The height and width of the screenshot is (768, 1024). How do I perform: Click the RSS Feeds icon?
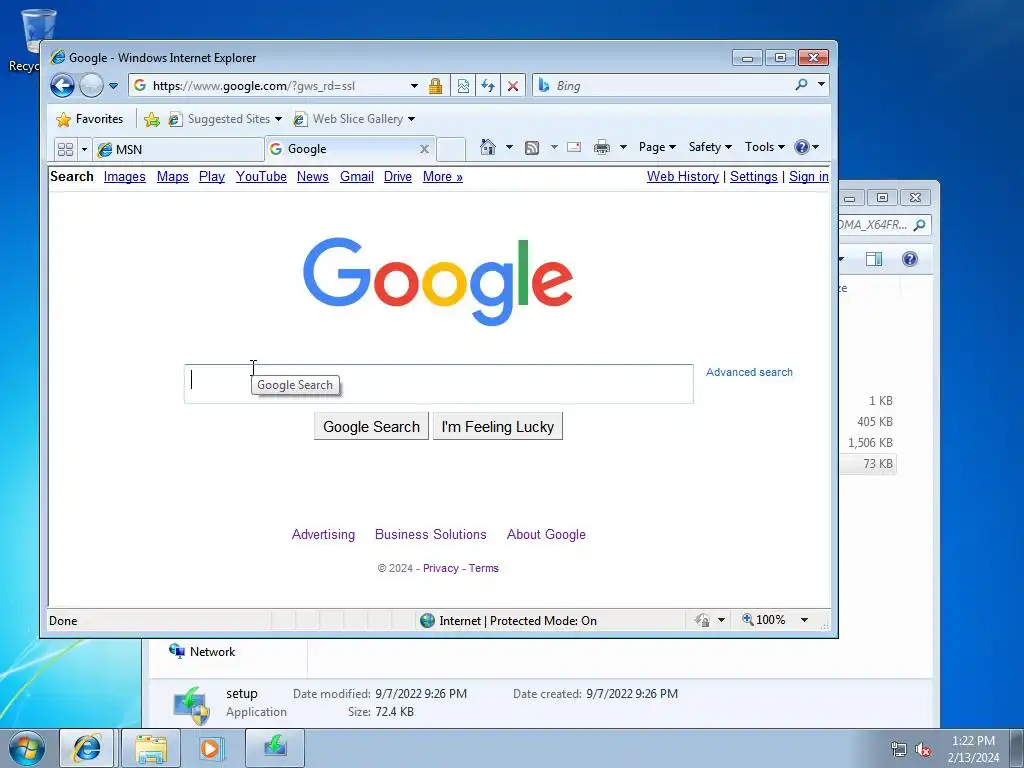coord(532,148)
